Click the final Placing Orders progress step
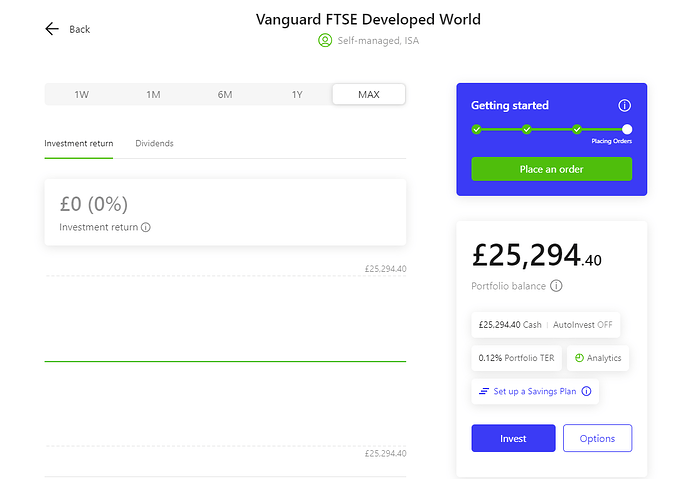The height and width of the screenshot is (479, 690). (x=626, y=129)
